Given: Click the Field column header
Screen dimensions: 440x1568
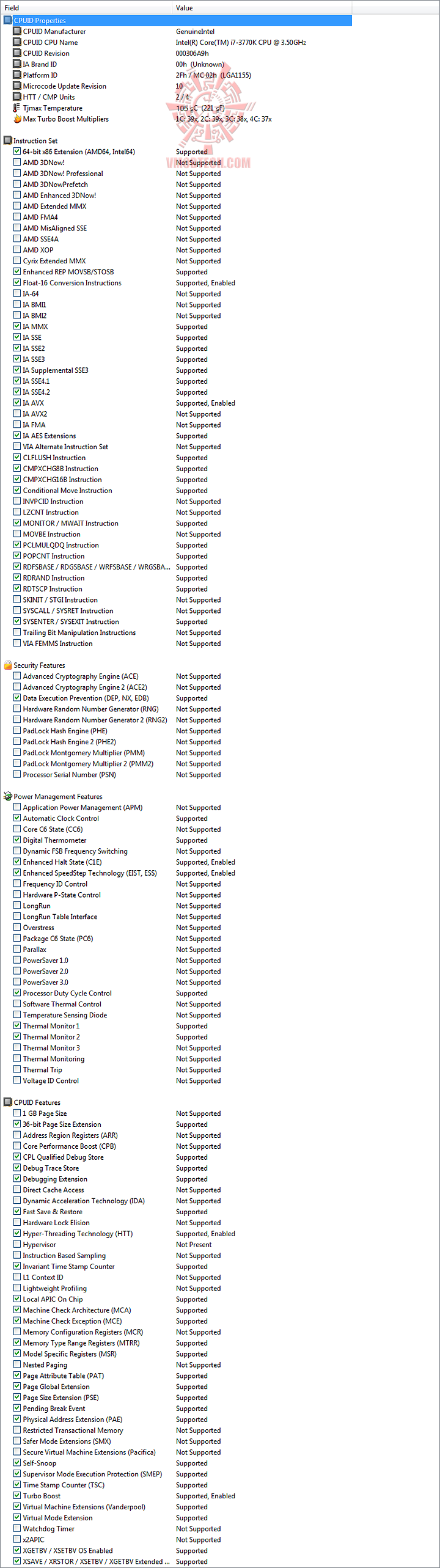Looking at the screenshot, I should point(86,8).
